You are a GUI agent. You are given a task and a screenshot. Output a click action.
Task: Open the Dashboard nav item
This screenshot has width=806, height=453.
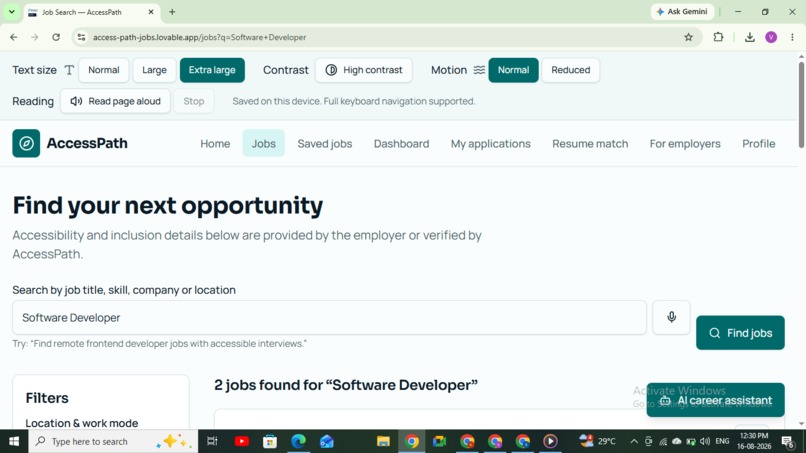pos(401,143)
